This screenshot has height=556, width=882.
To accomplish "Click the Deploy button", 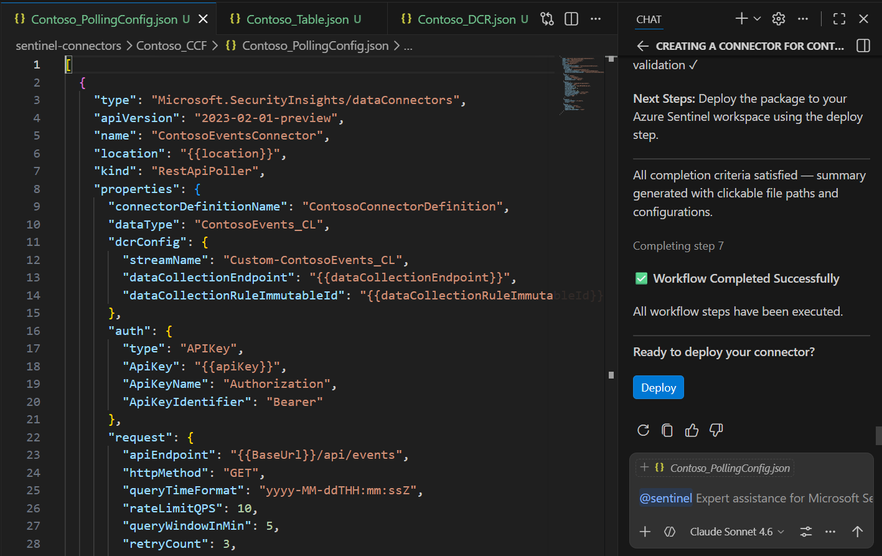I will (658, 388).
